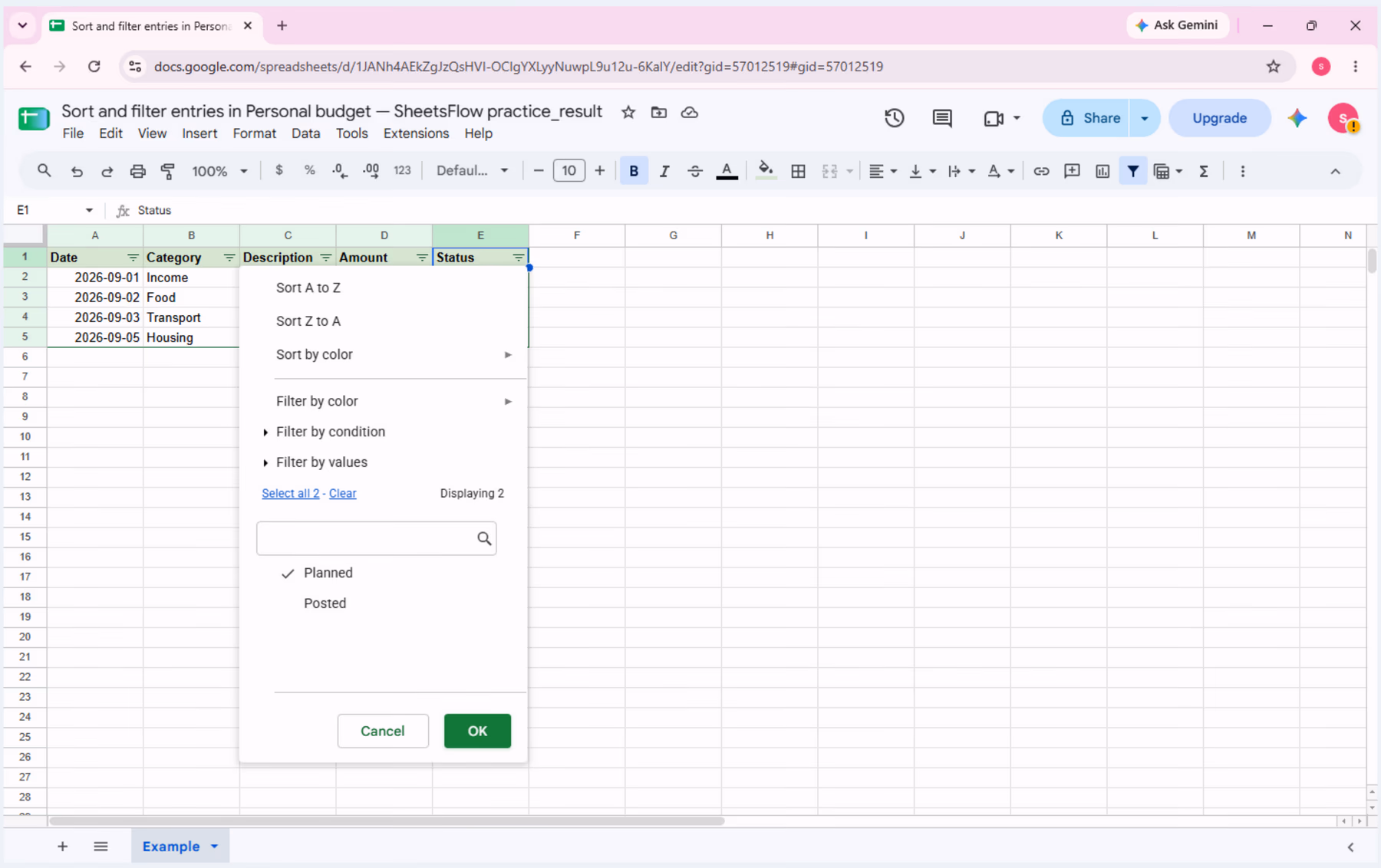The height and width of the screenshot is (868, 1381).
Task: Open the Extensions menu
Action: pos(416,133)
